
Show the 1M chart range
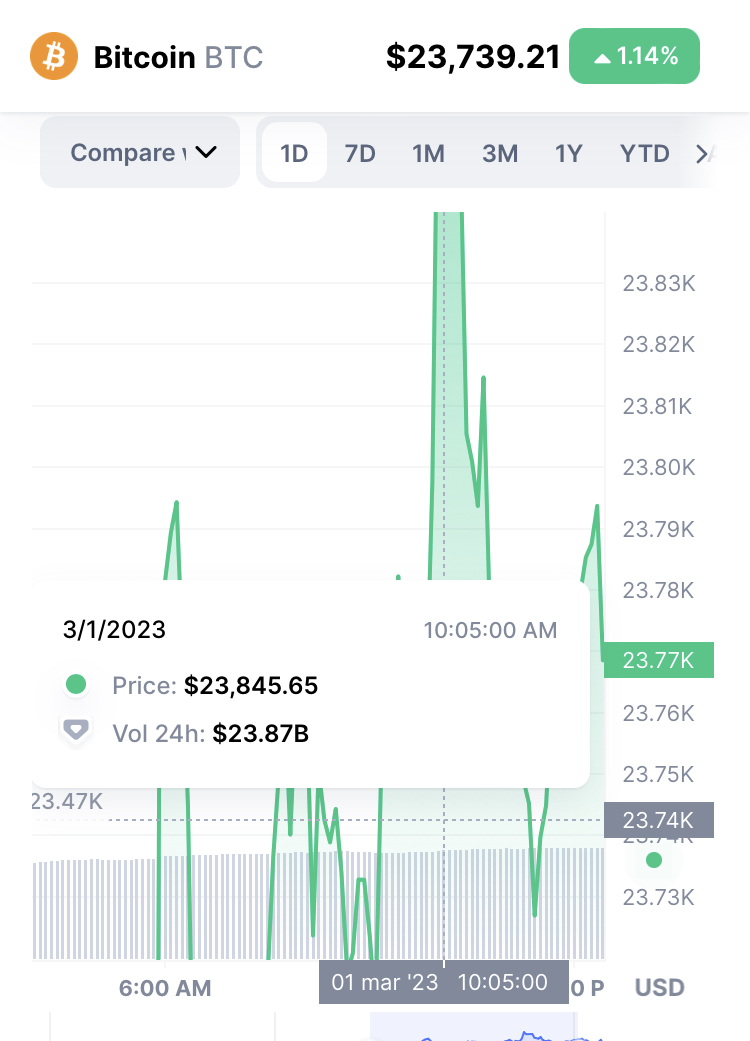click(x=428, y=153)
